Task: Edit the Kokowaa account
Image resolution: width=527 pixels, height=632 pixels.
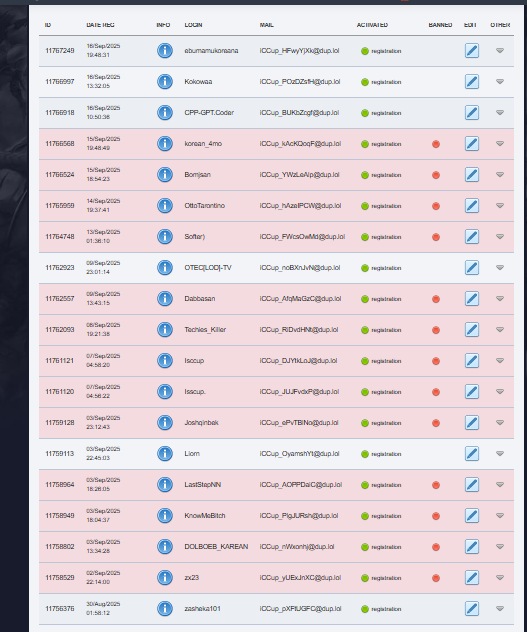Action: [x=472, y=82]
